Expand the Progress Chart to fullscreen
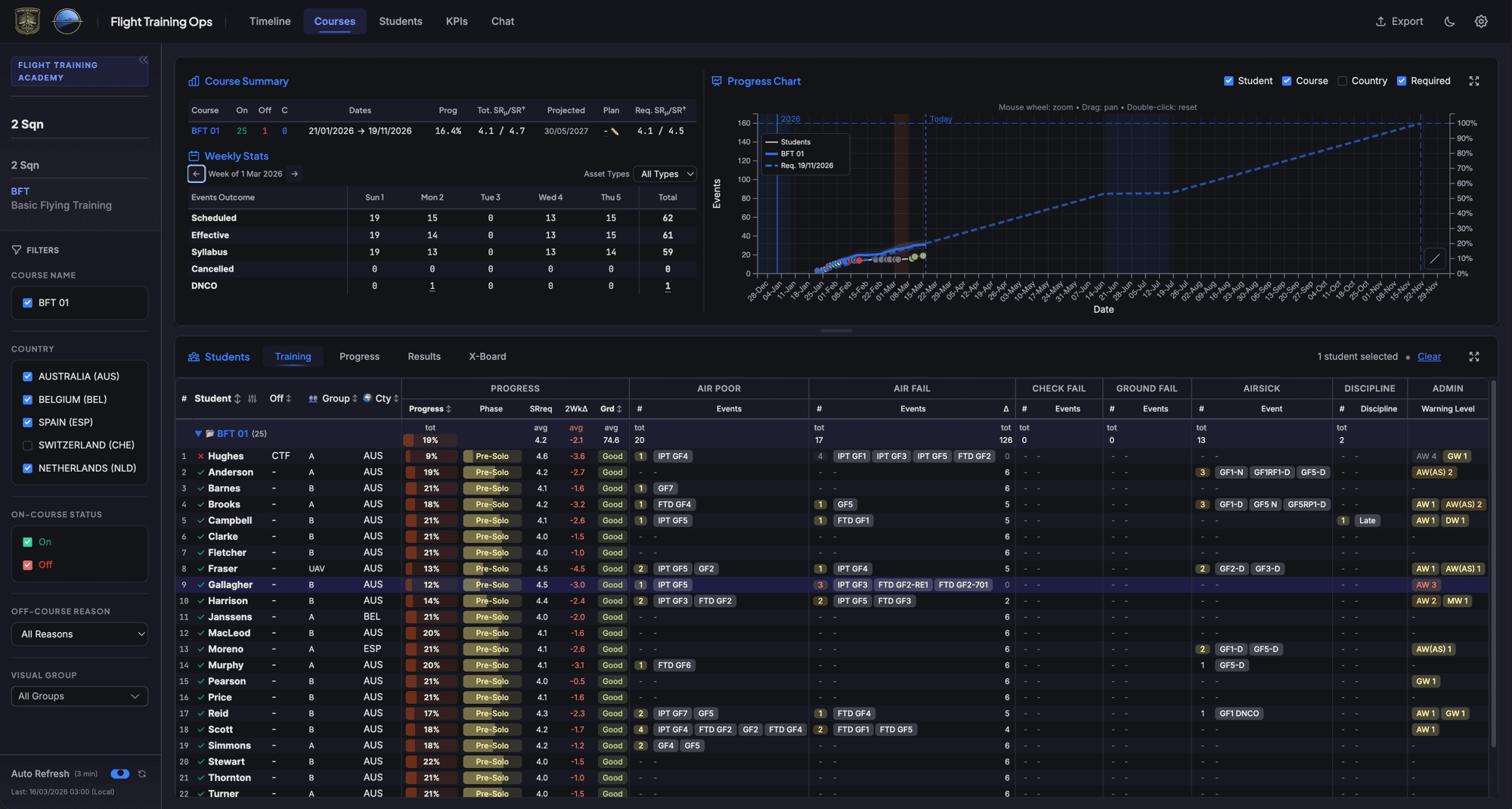This screenshot has width=1512, height=809. click(1474, 81)
